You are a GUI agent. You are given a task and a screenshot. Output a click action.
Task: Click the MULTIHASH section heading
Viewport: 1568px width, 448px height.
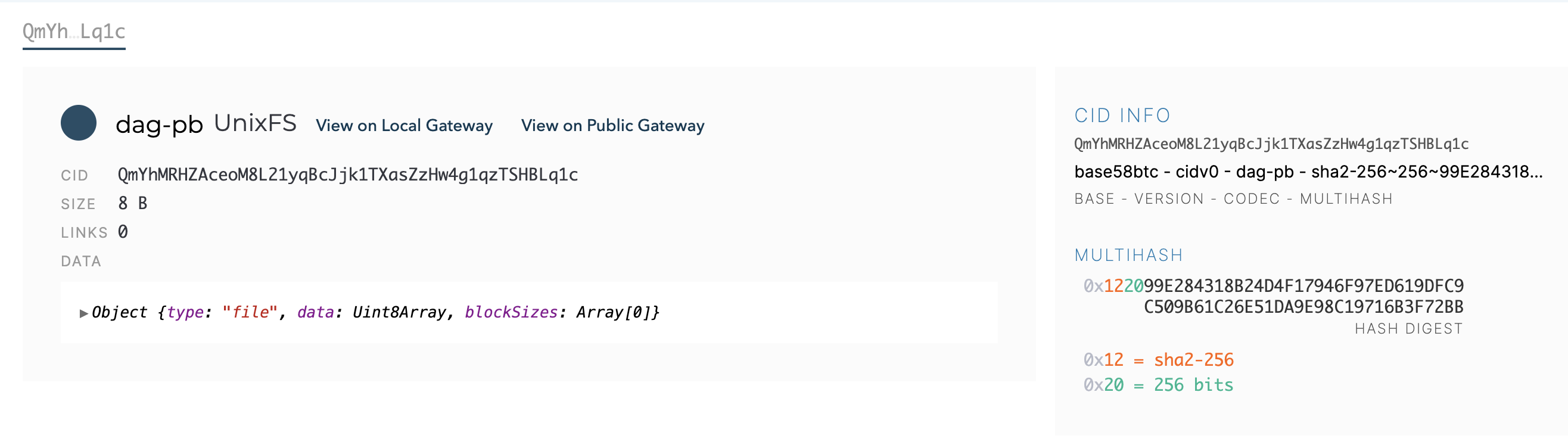[1128, 255]
